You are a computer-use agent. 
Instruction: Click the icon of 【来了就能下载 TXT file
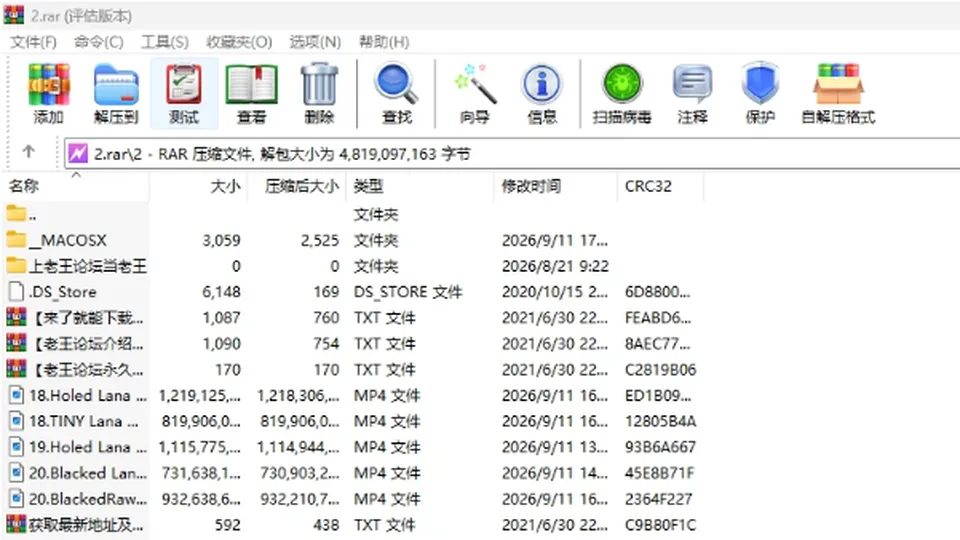click(17, 317)
